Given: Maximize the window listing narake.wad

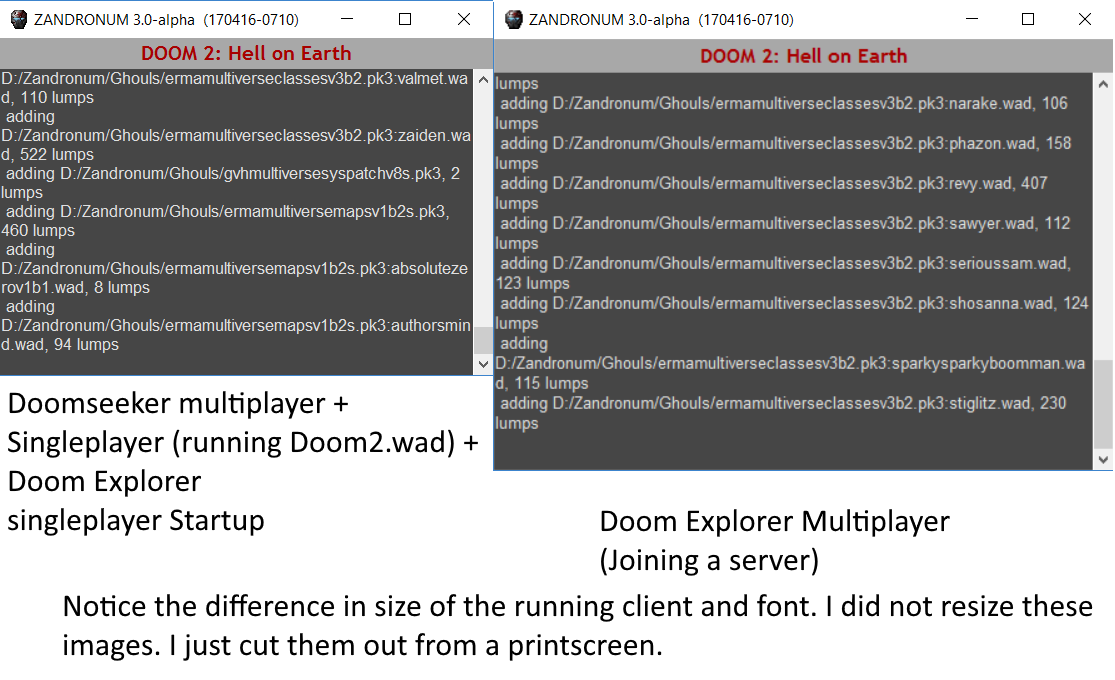Looking at the screenshot, I should (1028, 19).
